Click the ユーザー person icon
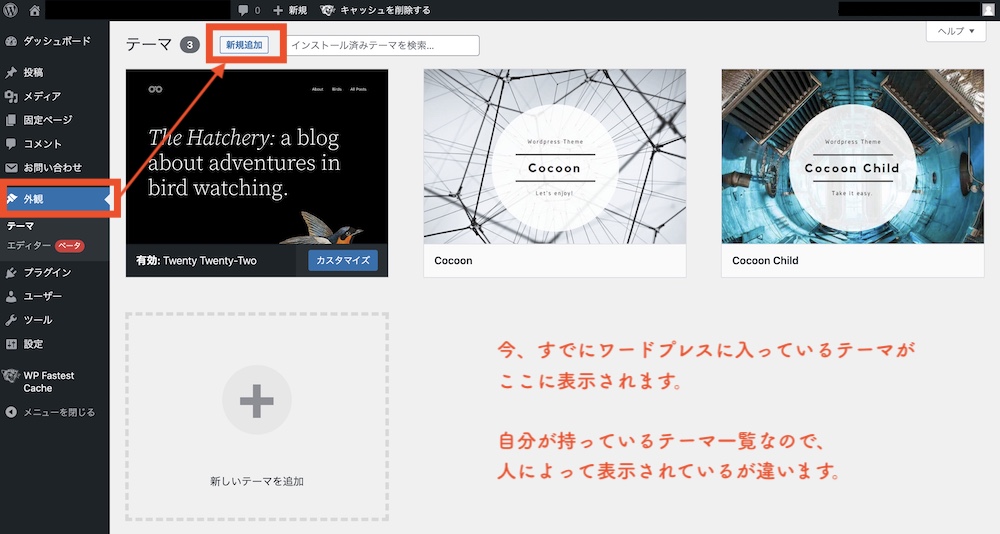Screen dimensions: 1000x534 11,297
